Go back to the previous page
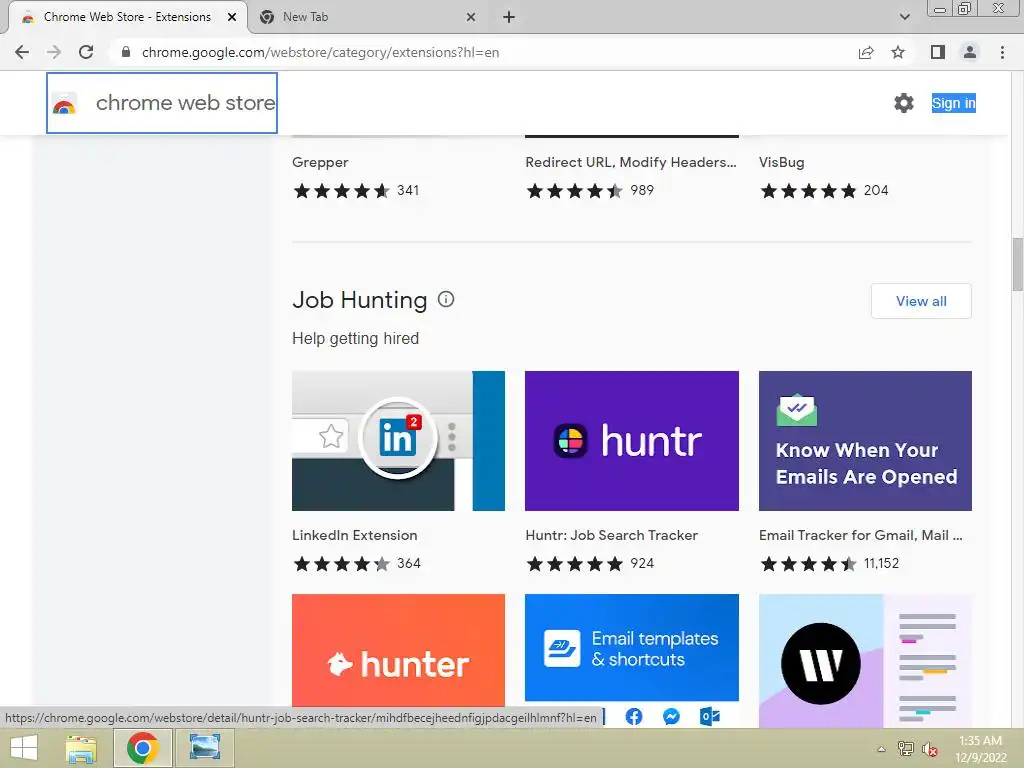 pos(22,52)
